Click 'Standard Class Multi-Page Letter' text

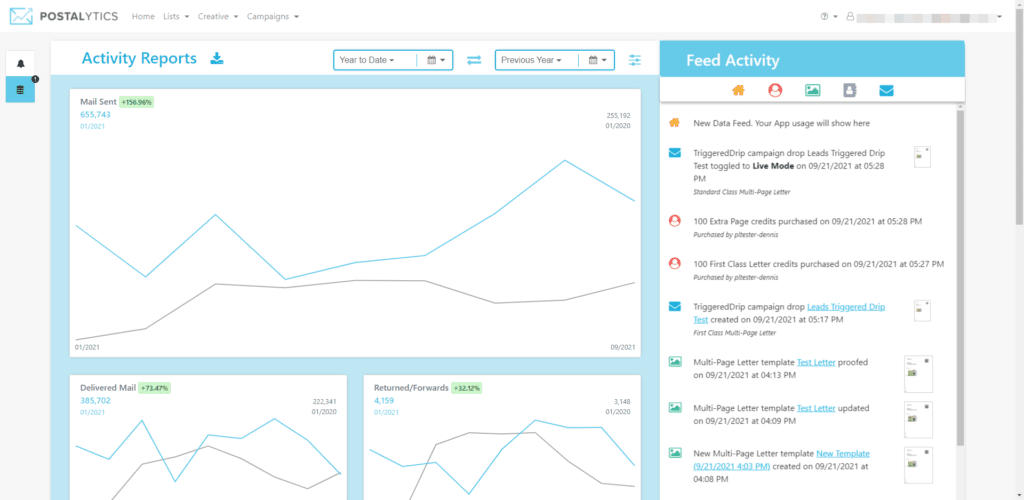coord(741,192)
